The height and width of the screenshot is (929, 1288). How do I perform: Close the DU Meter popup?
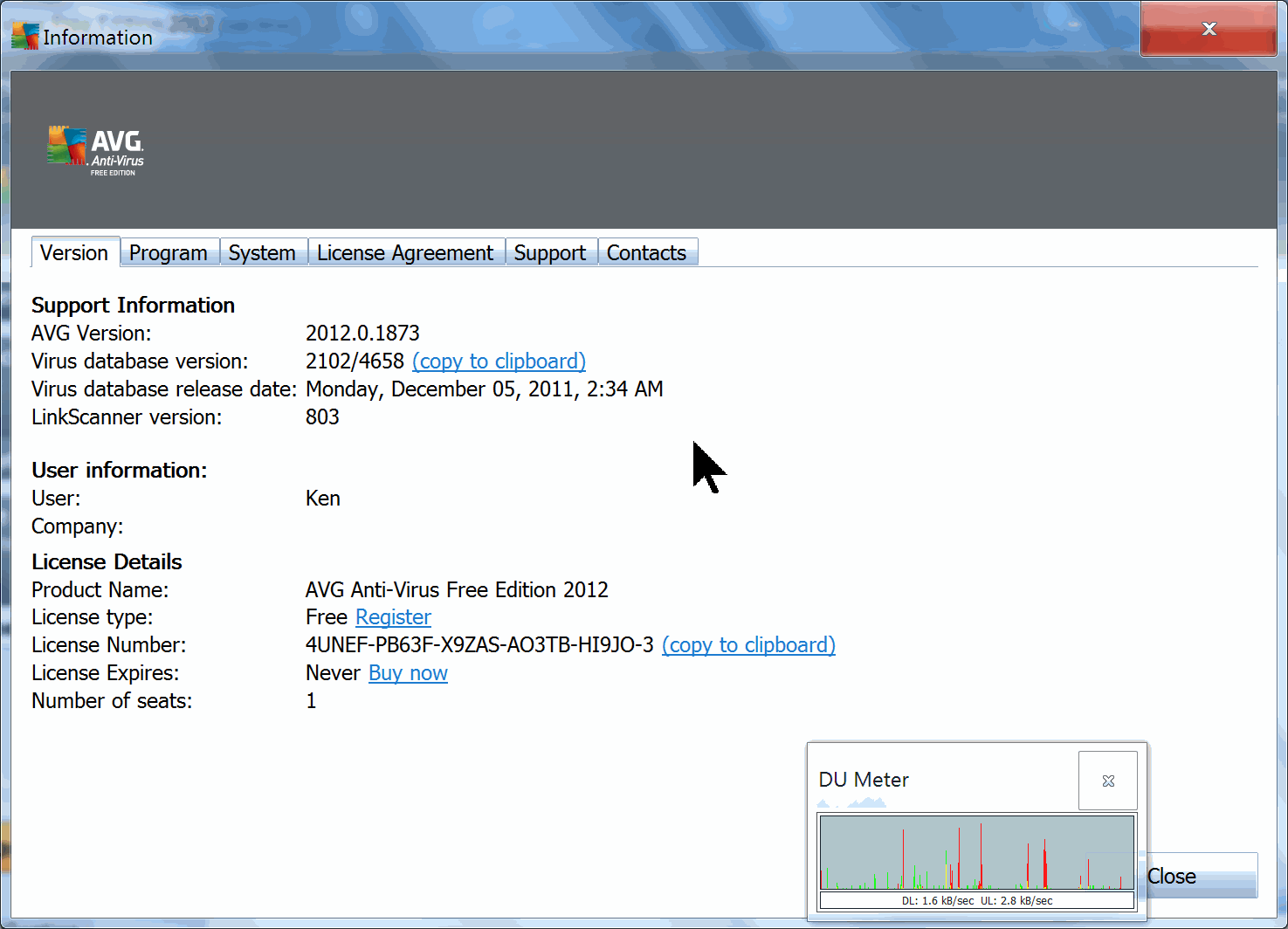(1108, 781)
